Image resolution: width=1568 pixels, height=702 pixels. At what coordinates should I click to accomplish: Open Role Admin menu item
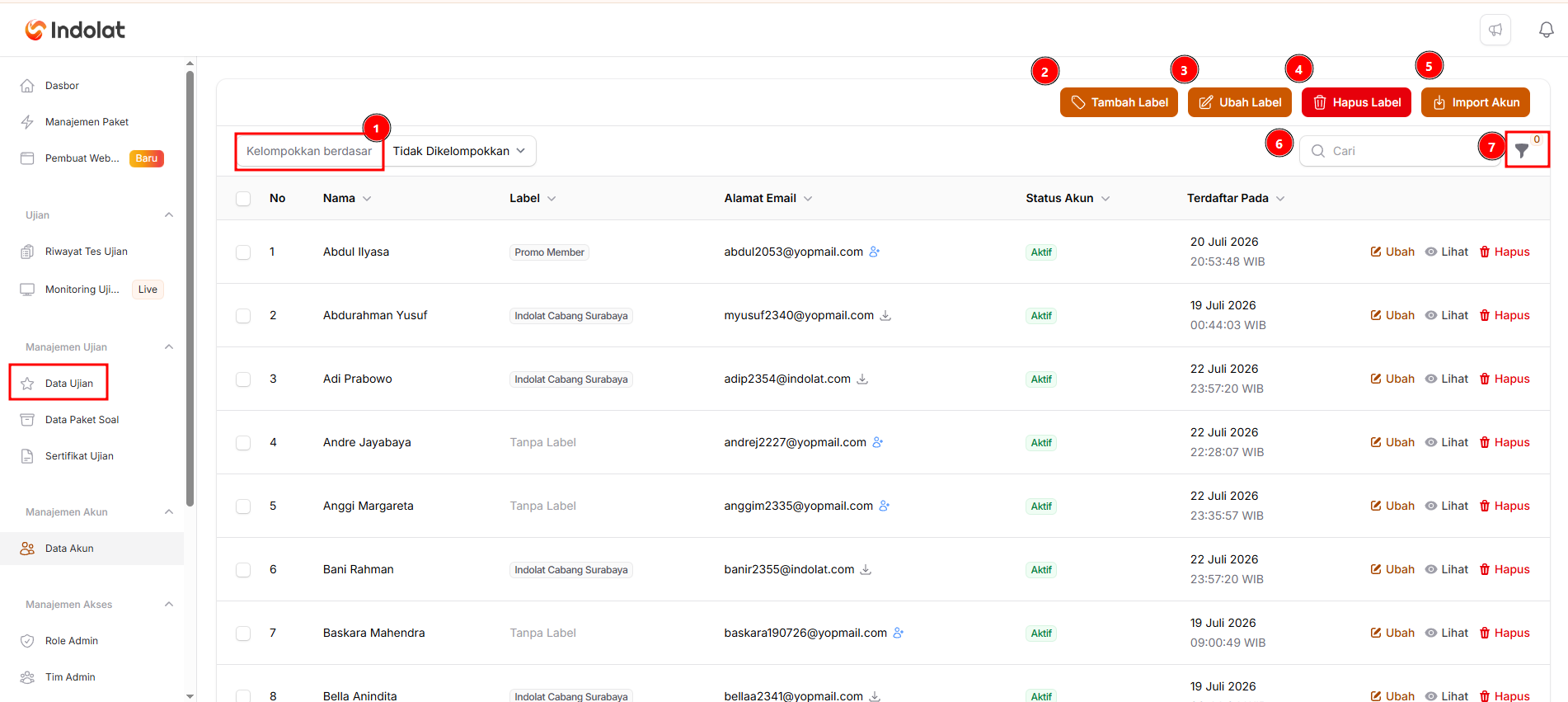(x=92, y=641)
